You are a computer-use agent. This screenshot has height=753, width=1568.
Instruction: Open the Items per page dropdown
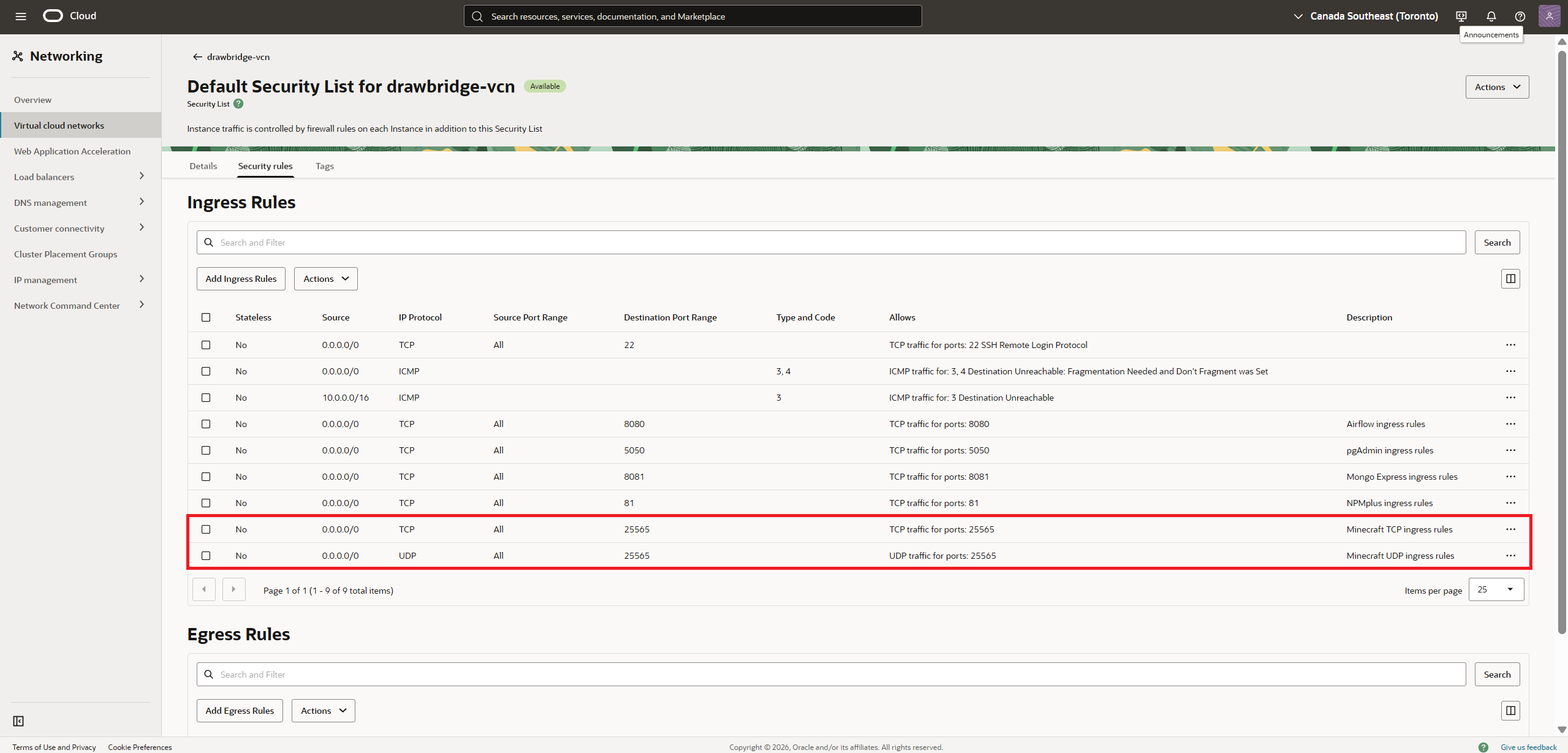(x=1496, y=589)
